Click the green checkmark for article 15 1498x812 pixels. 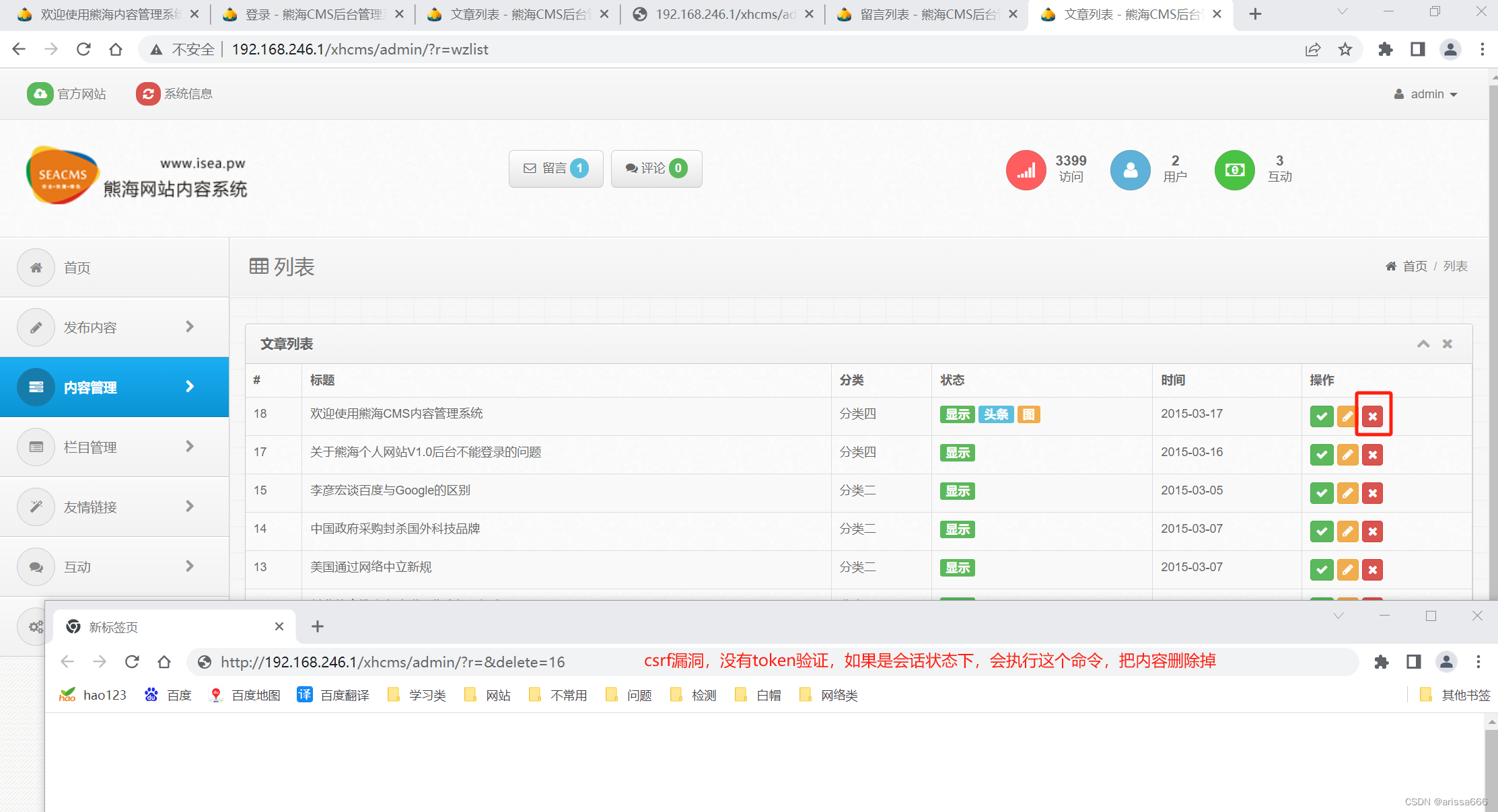1322,493
